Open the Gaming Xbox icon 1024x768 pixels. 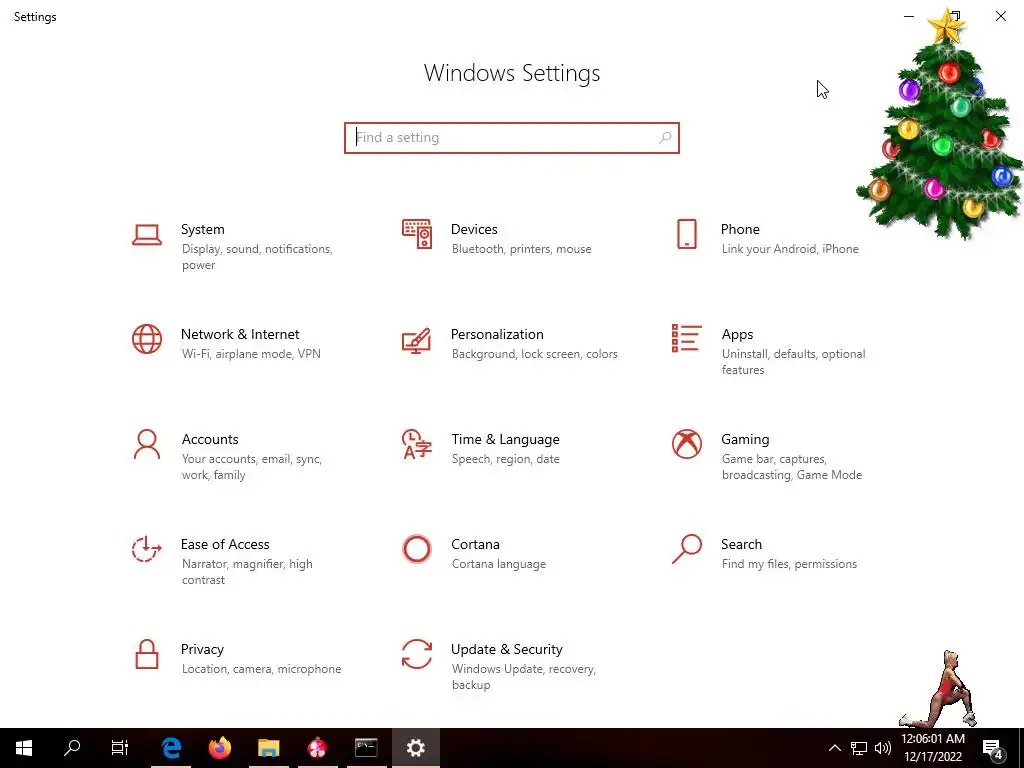click(686, 444)
